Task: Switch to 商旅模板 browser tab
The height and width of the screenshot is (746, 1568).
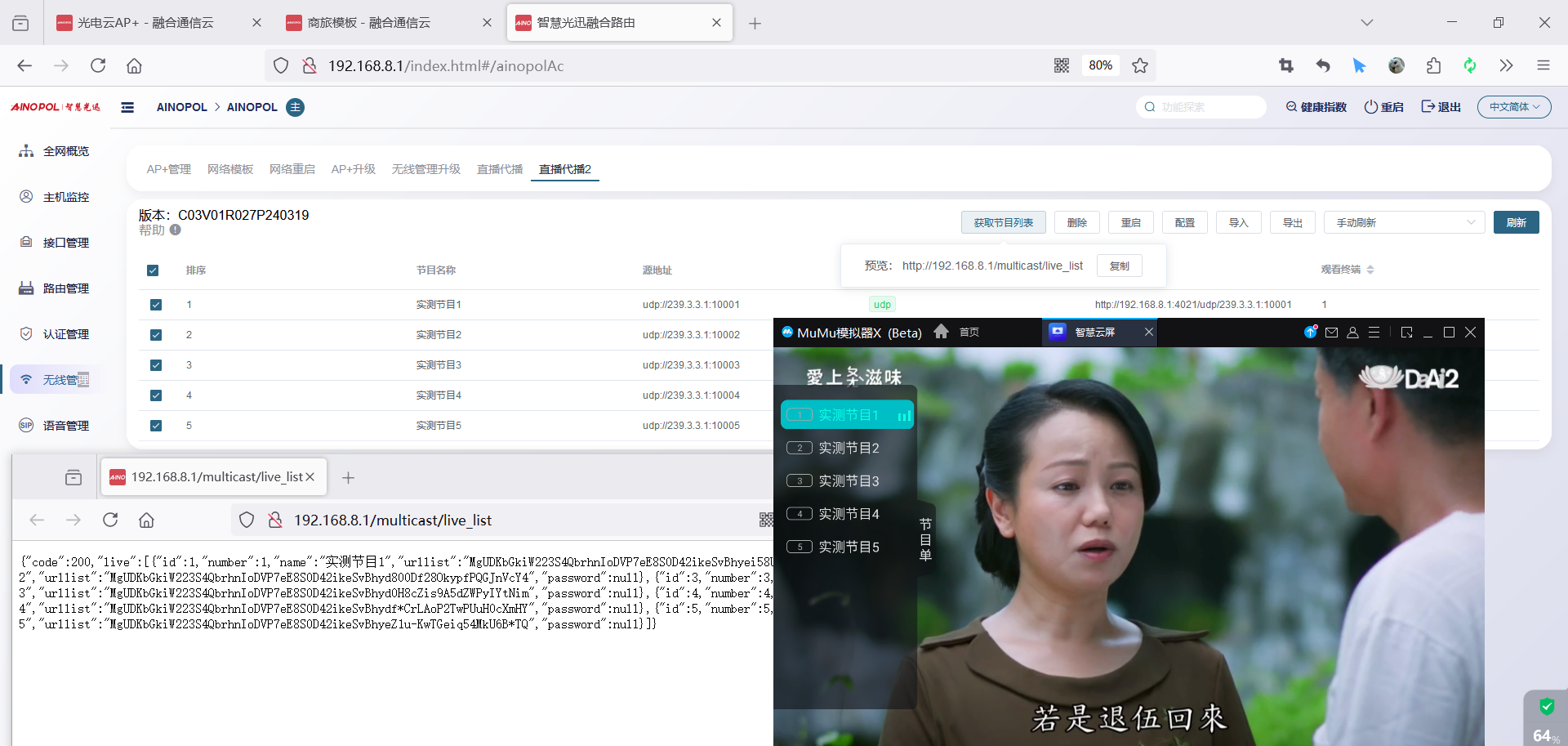Action: point(390,23)
